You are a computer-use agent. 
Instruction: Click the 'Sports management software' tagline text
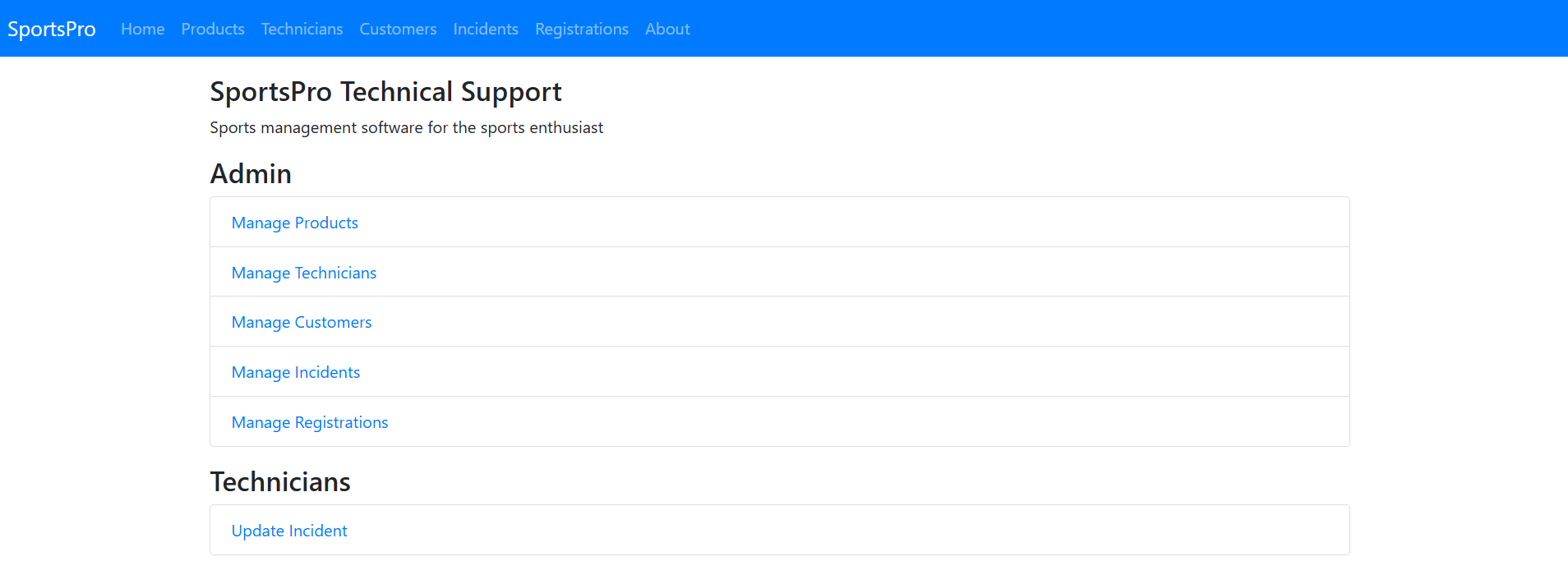(x=406, y=127)
